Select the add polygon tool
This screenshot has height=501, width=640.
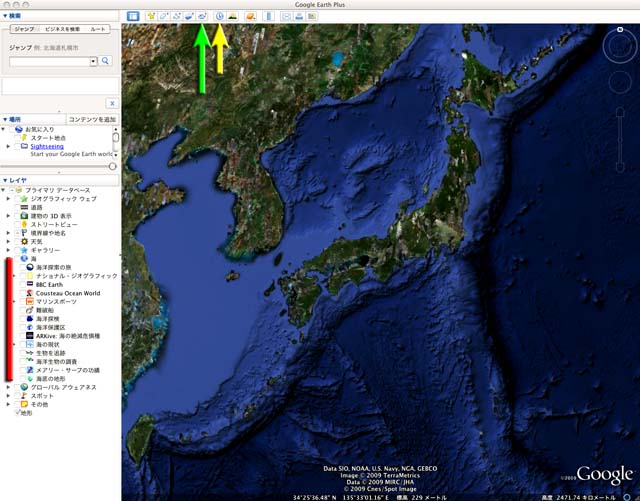[x=164, y=16]
